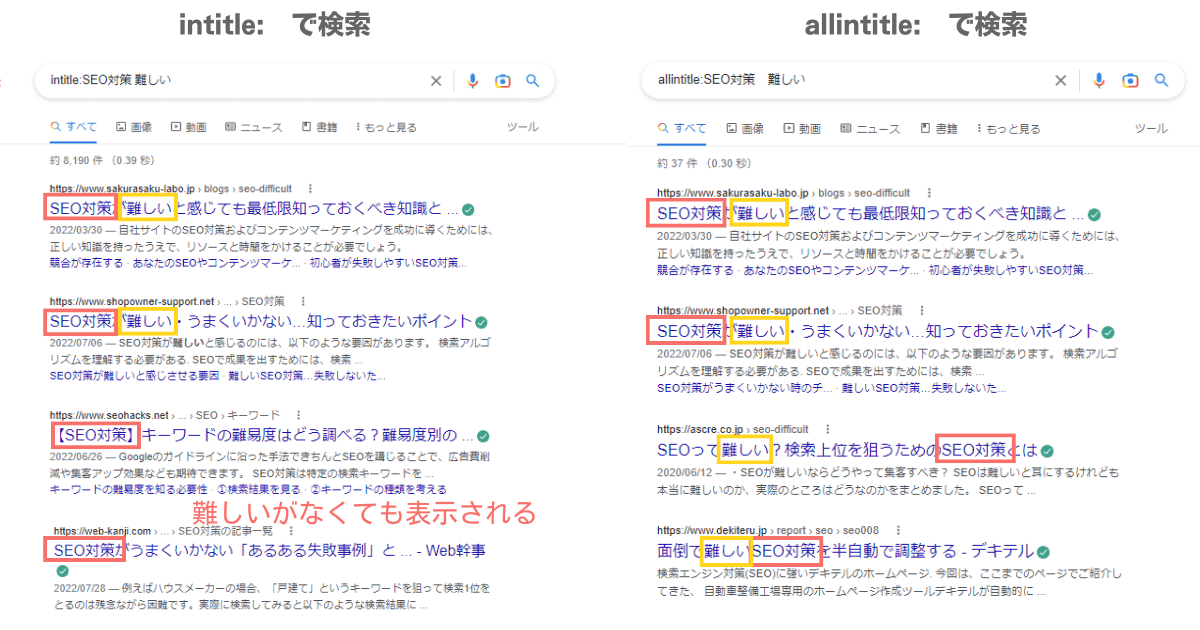Open ツール in allintitle results

pyautogui.click(x=1151, y=129)
